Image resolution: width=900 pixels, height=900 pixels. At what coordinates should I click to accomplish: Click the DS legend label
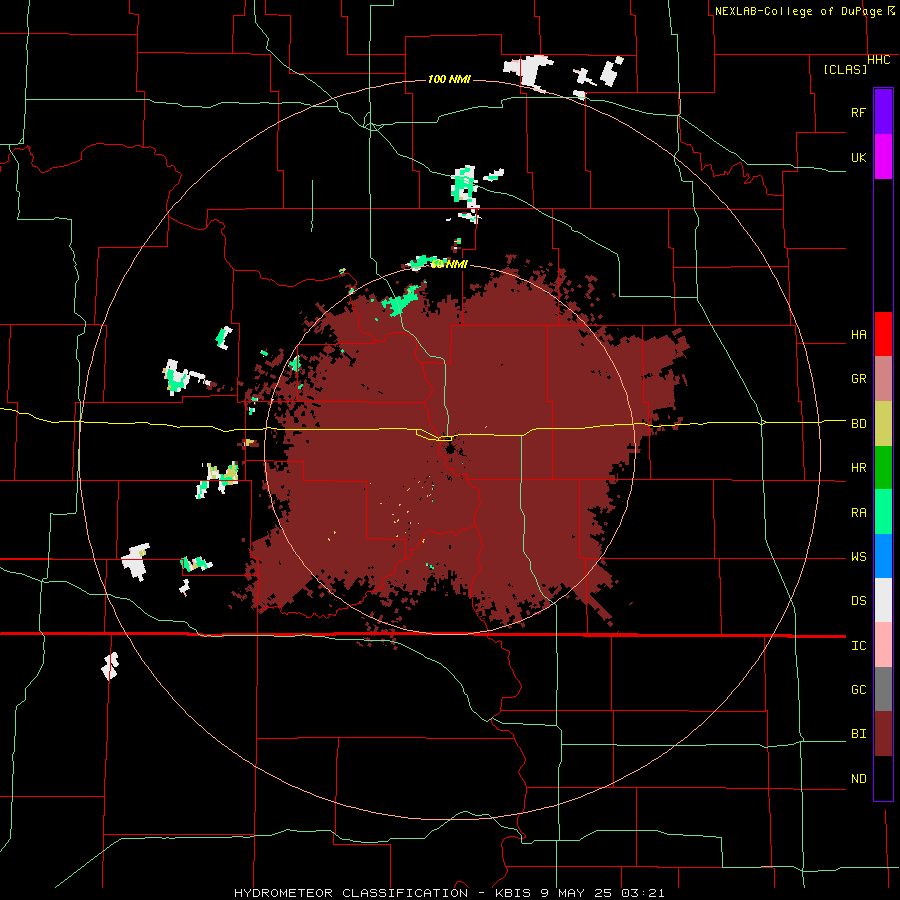pyautogui.click(x=858, y=601)
